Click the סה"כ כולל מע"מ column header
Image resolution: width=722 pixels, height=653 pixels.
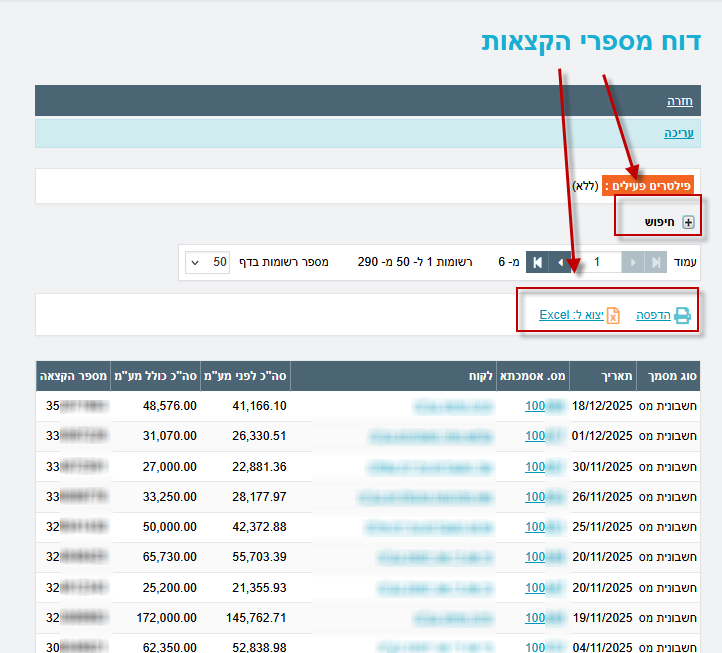tap(155, 376)
